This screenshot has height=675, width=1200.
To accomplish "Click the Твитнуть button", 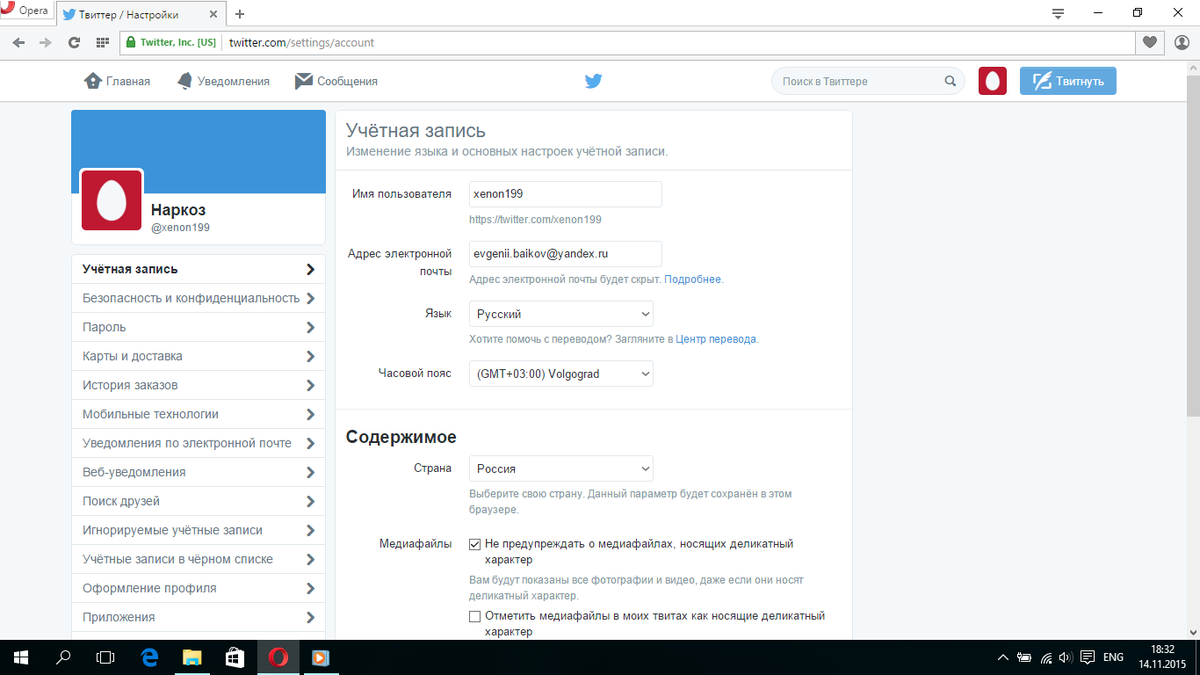I will 1068,81.
